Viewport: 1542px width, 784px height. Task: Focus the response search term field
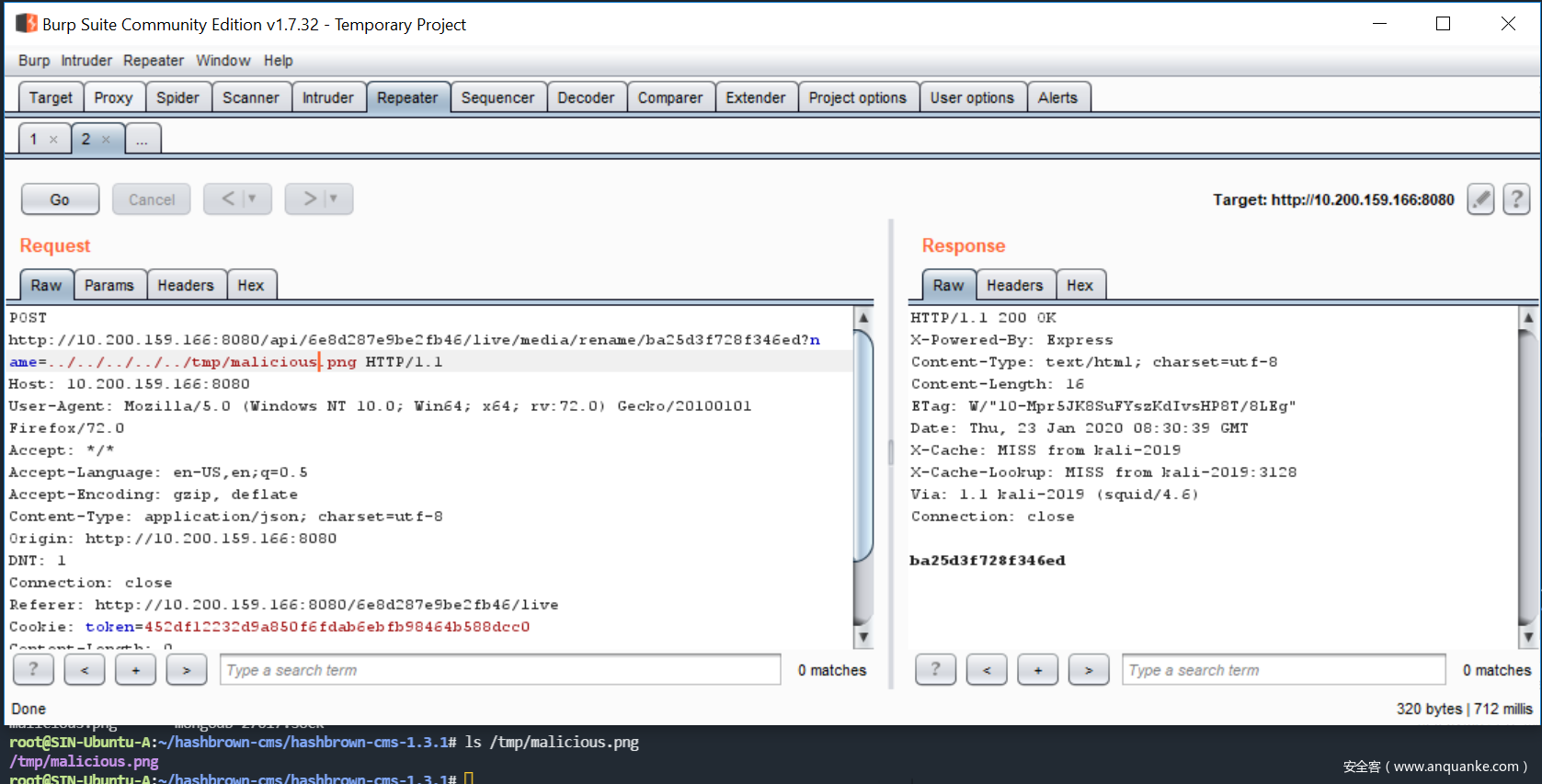[1284, 670]
